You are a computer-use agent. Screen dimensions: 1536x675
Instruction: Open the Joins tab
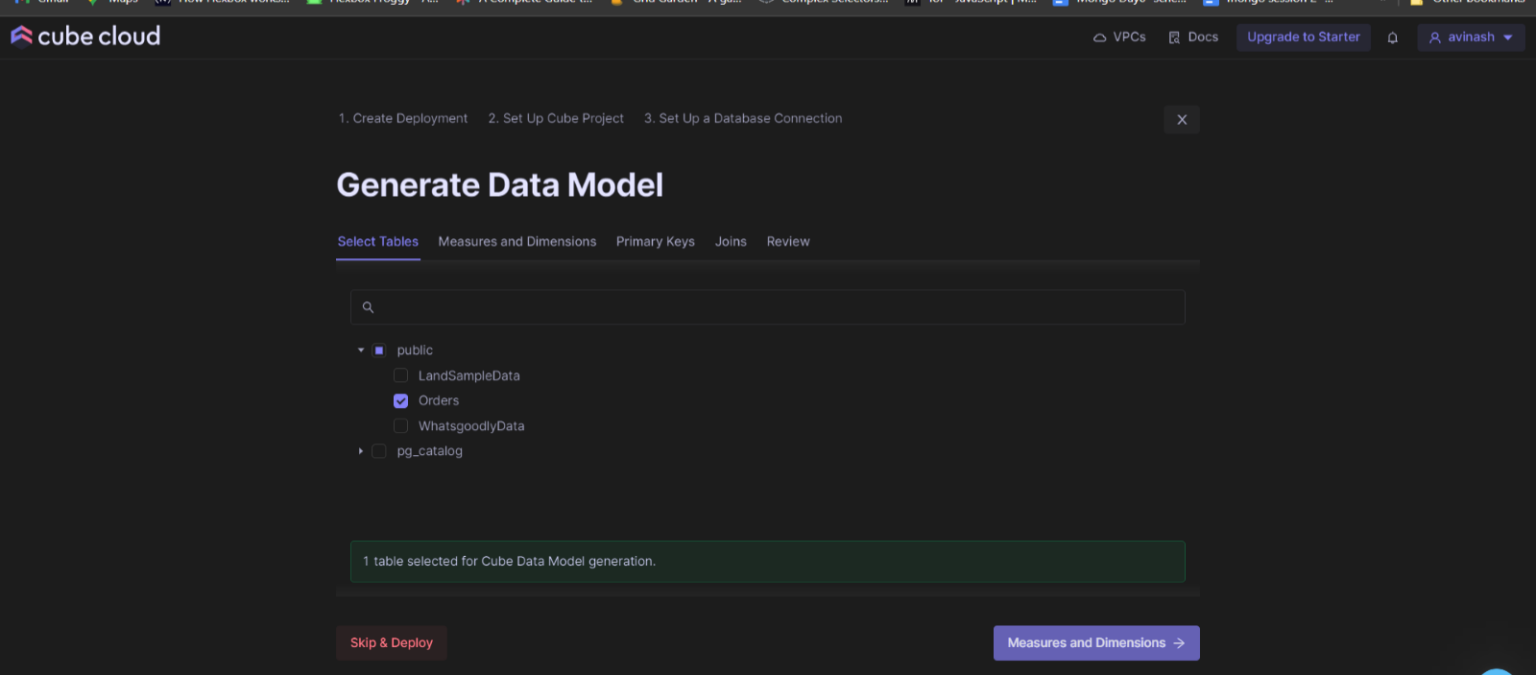(x=730, y=241)
